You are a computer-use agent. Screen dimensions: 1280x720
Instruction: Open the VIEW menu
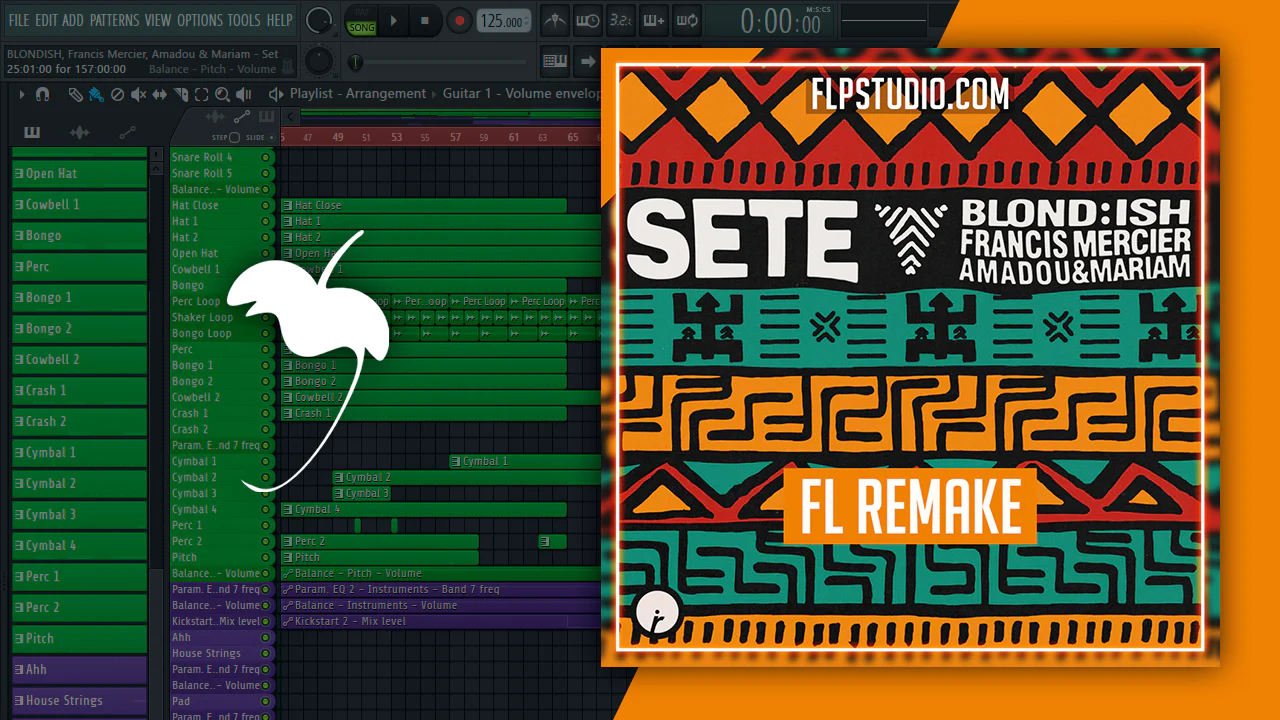[x=158, y=20]
